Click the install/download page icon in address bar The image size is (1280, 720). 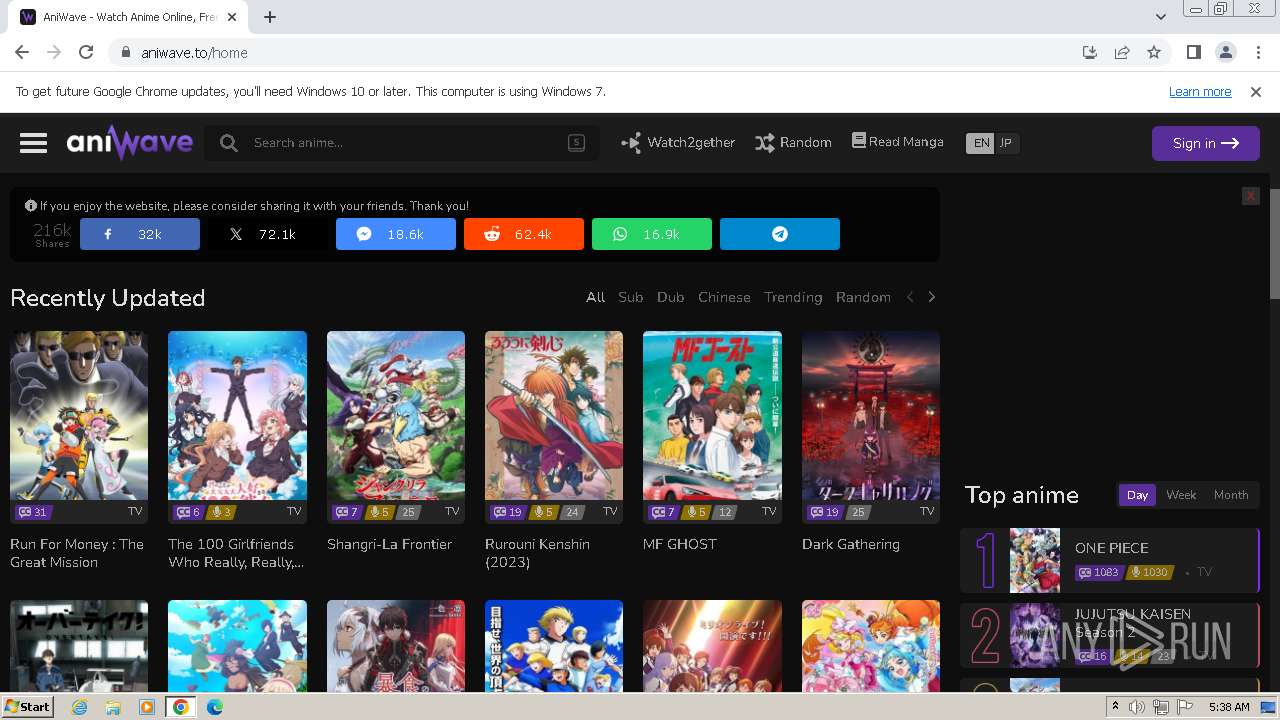1090,52
